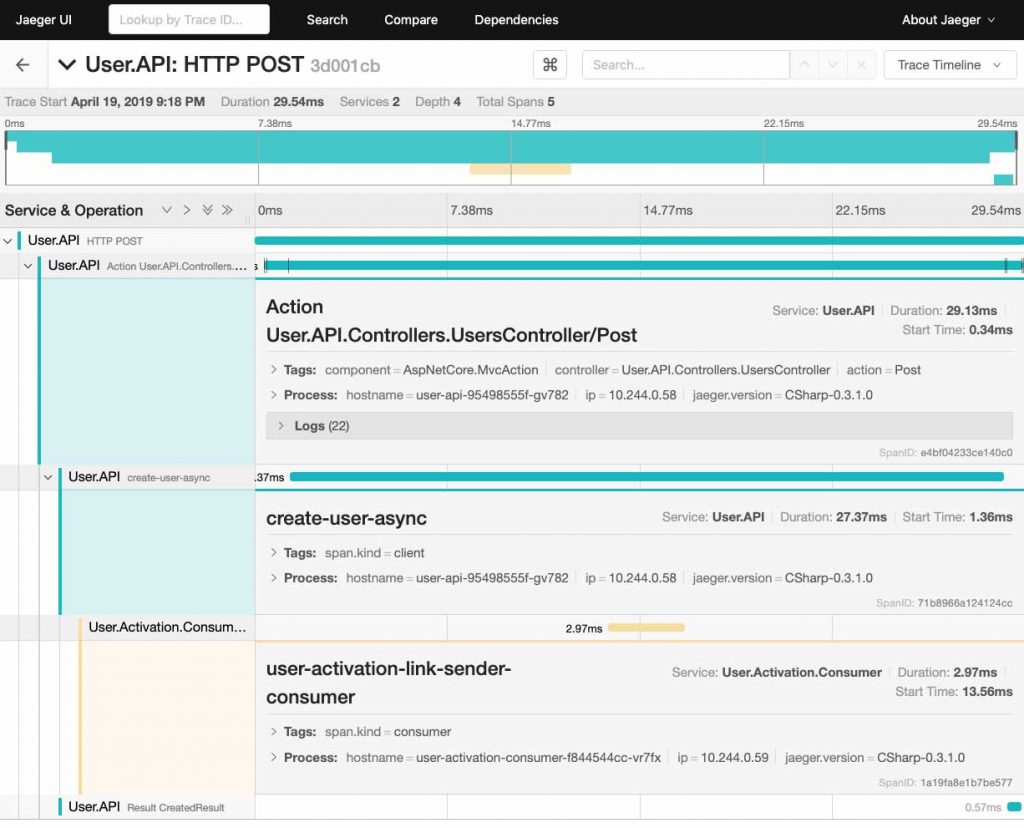Click the Jaeger UI home link
The width and height of the screenshot is (1024, 828).
tap(43, 20)
